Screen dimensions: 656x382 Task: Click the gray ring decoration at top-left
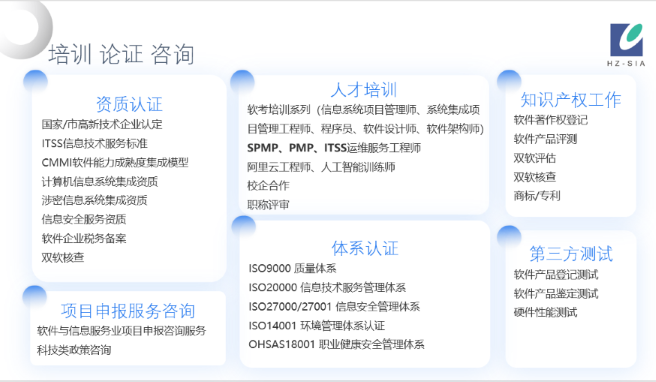click(24, 27)
